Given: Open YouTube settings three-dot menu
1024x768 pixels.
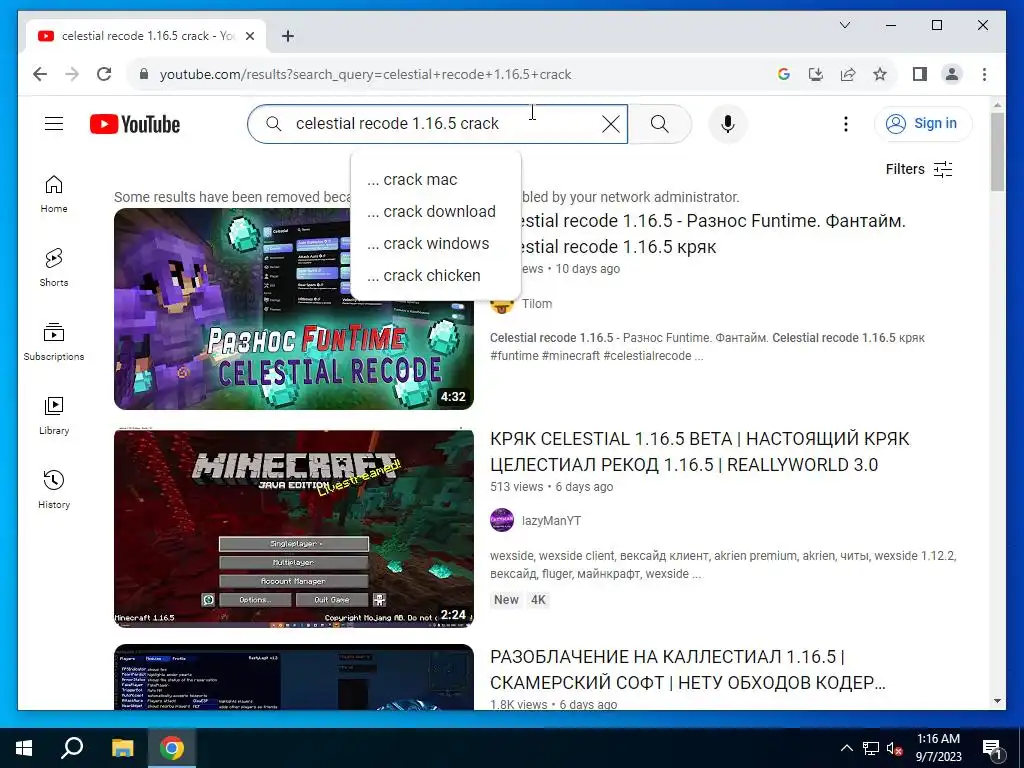Looking at the screenshot, I should pos(846,124).
